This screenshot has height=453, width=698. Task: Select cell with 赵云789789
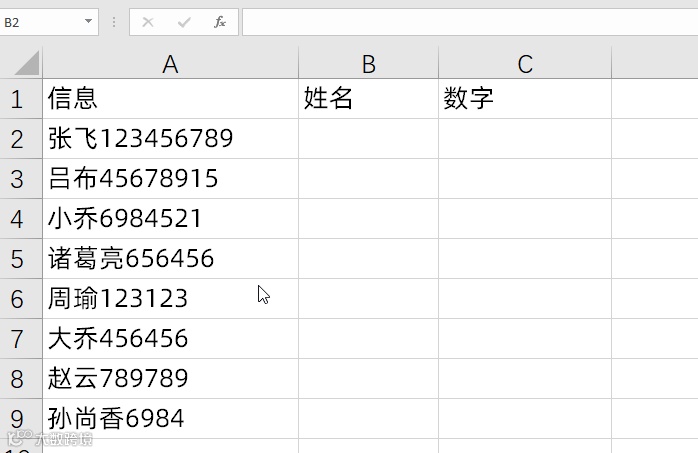[170, 379]
